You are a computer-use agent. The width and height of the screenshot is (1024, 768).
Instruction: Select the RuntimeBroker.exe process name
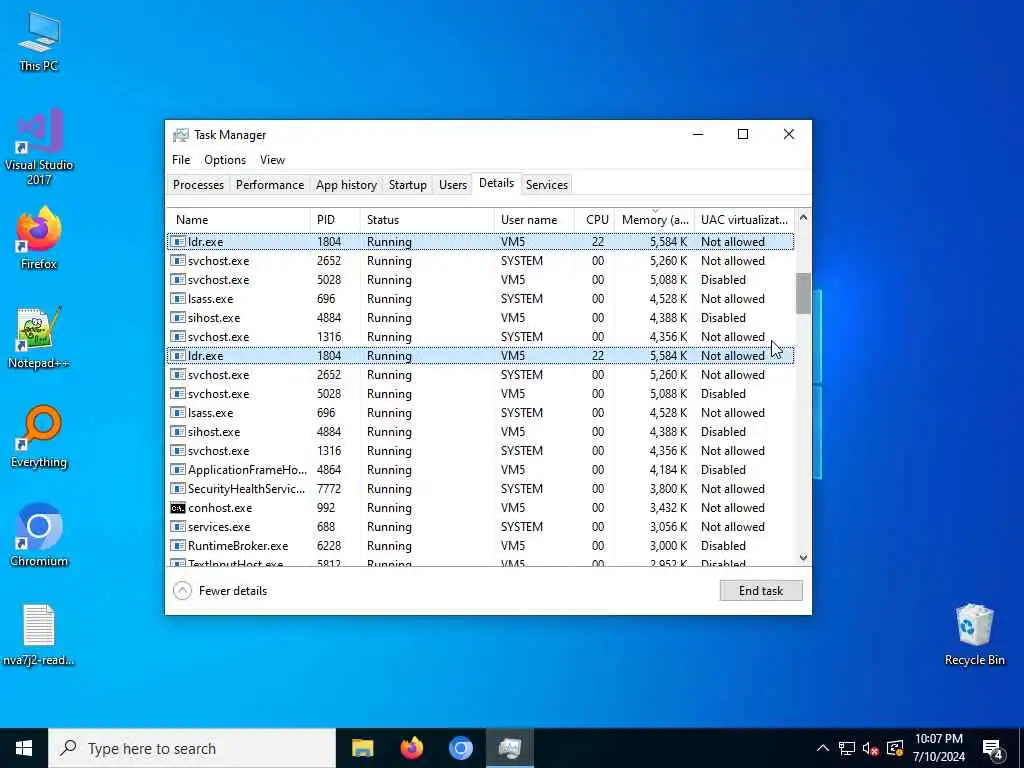click(x=238, y=546)
